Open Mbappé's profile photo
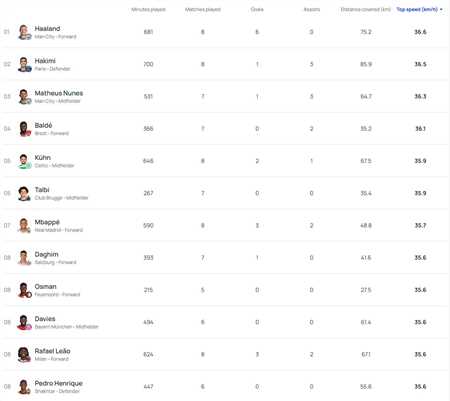The image size is (450, 401). point(24,226)
